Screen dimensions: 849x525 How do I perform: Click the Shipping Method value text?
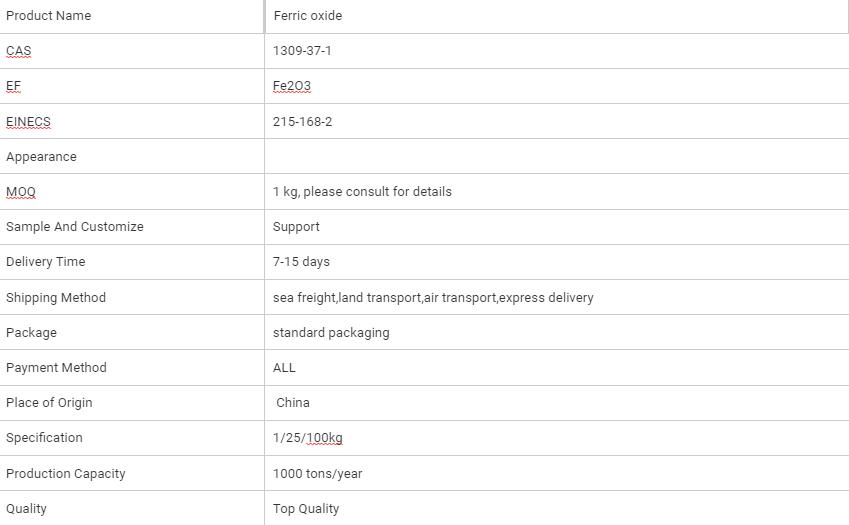pyautogui.click(x=433, y=297)
